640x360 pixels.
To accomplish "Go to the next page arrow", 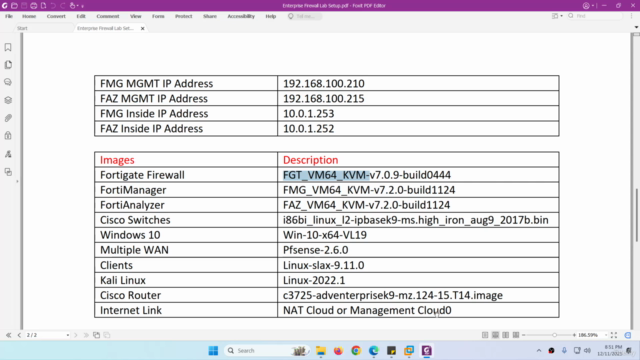I will [76, 335].
